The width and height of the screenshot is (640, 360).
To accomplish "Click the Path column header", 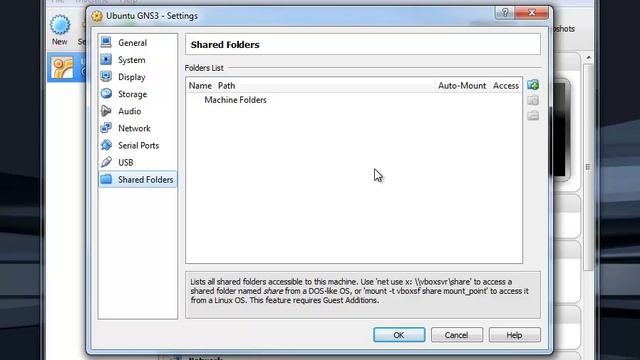I will click(x=227, y=86).
